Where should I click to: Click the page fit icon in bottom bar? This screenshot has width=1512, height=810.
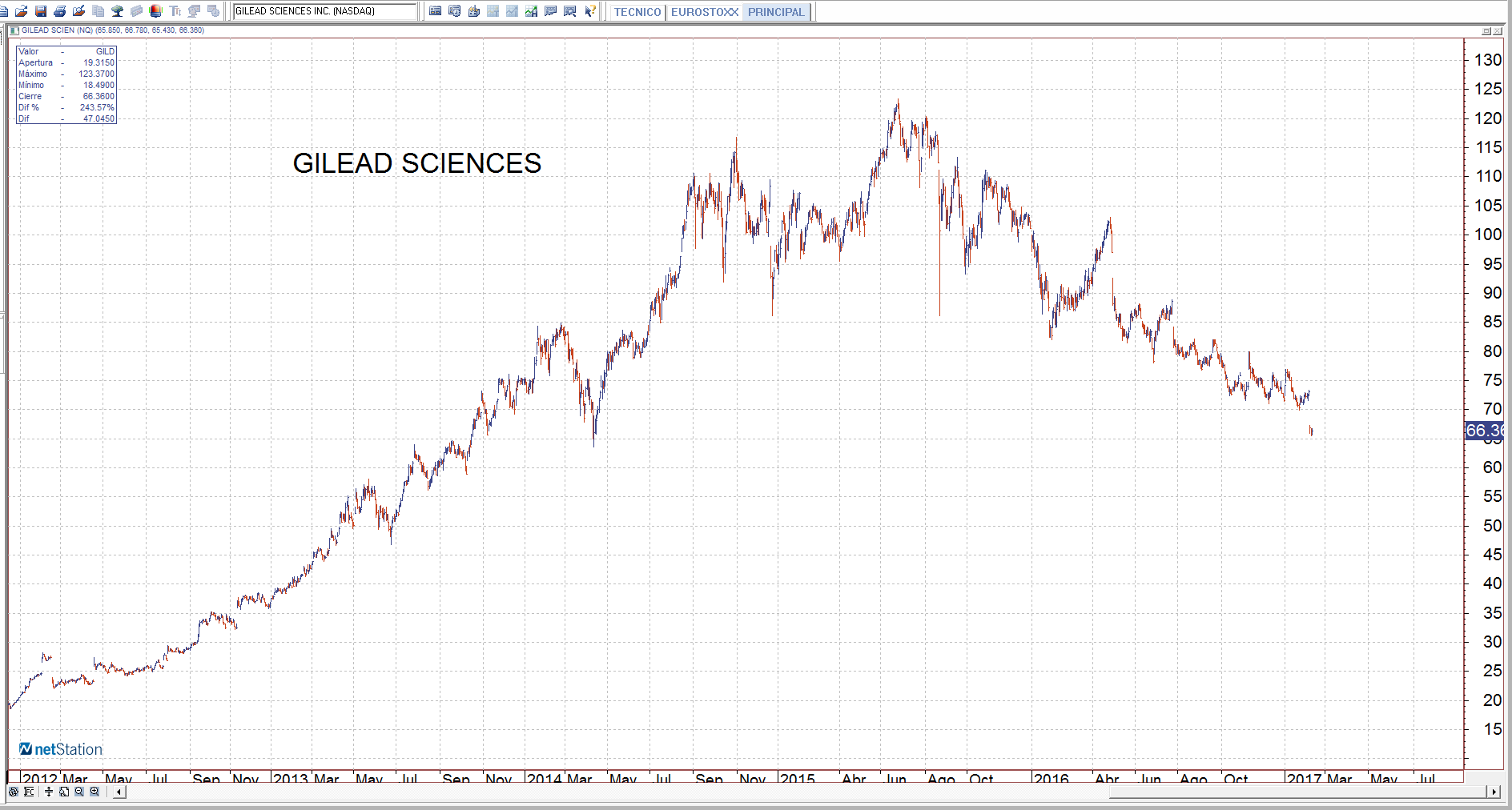(64, 792)
